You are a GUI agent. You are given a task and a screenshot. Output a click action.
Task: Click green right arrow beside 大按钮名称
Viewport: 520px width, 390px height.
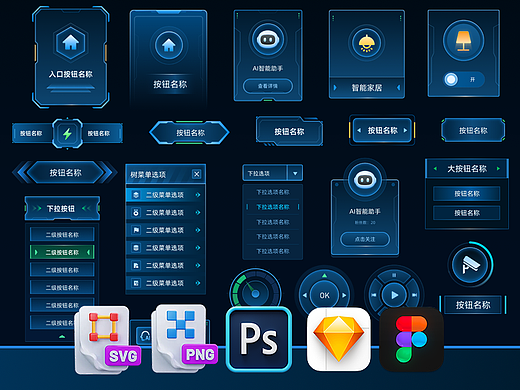point(498,169)
